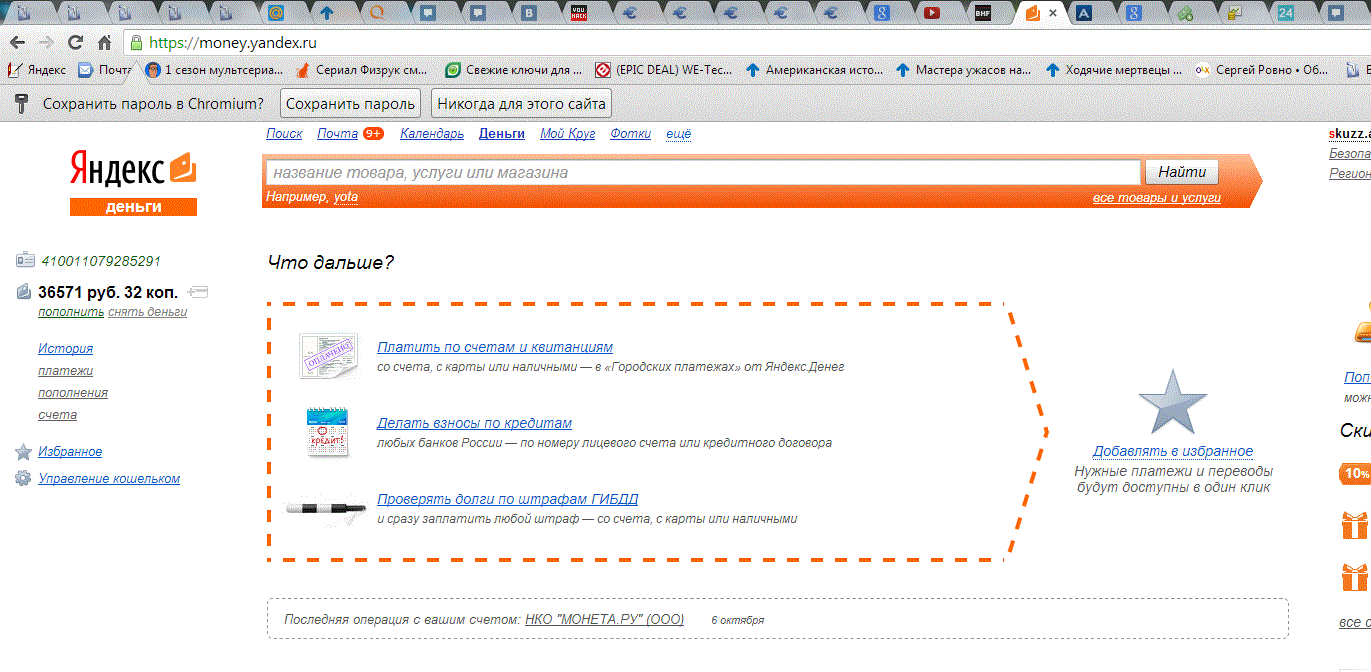Image resolution: width=1371 pixels, height=672 pixels.
Task: Click the Сохранить пароль button
Action: tap(350, 103)
